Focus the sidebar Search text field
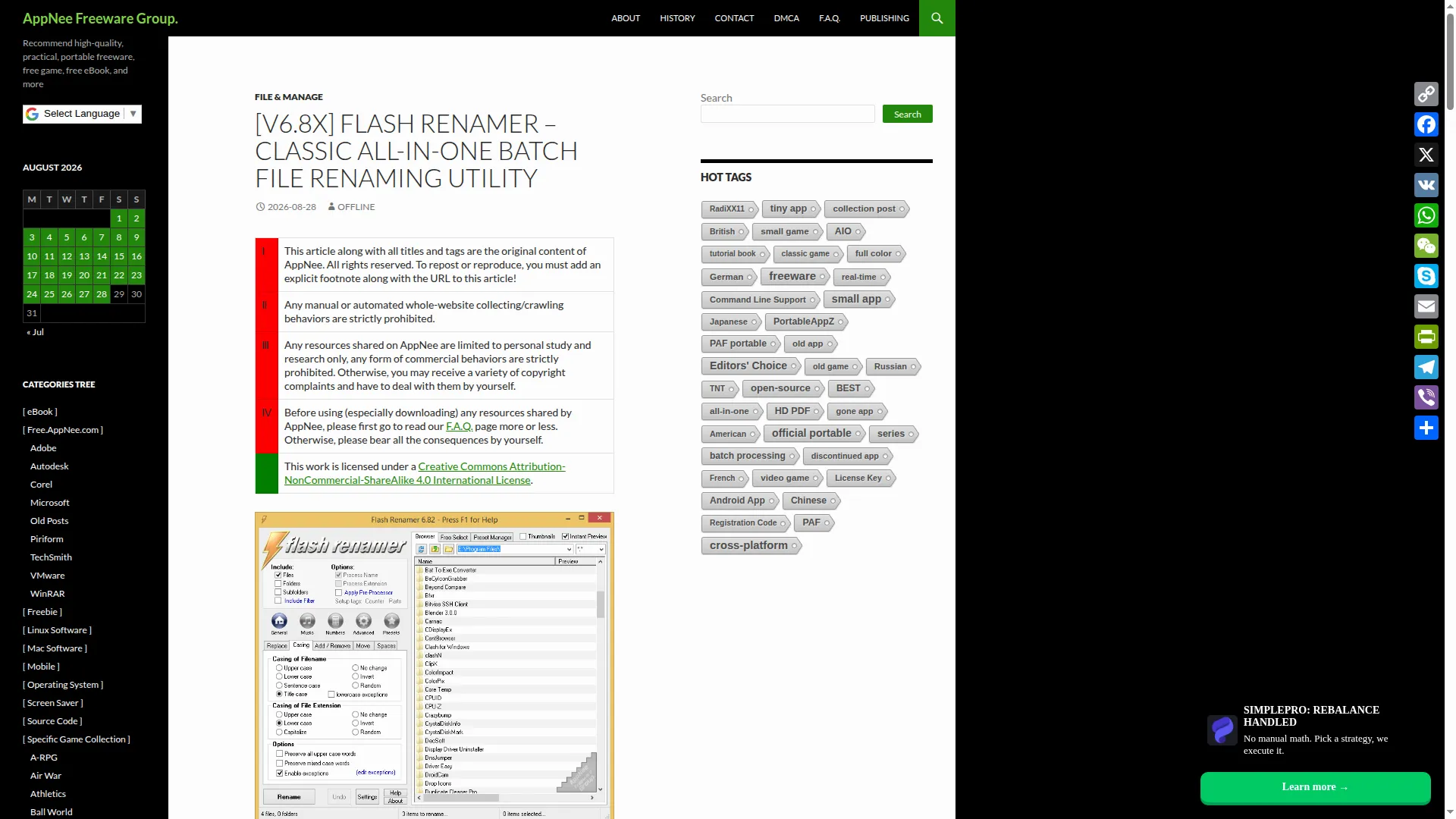1456x819 pixels. tap(788, 114)
